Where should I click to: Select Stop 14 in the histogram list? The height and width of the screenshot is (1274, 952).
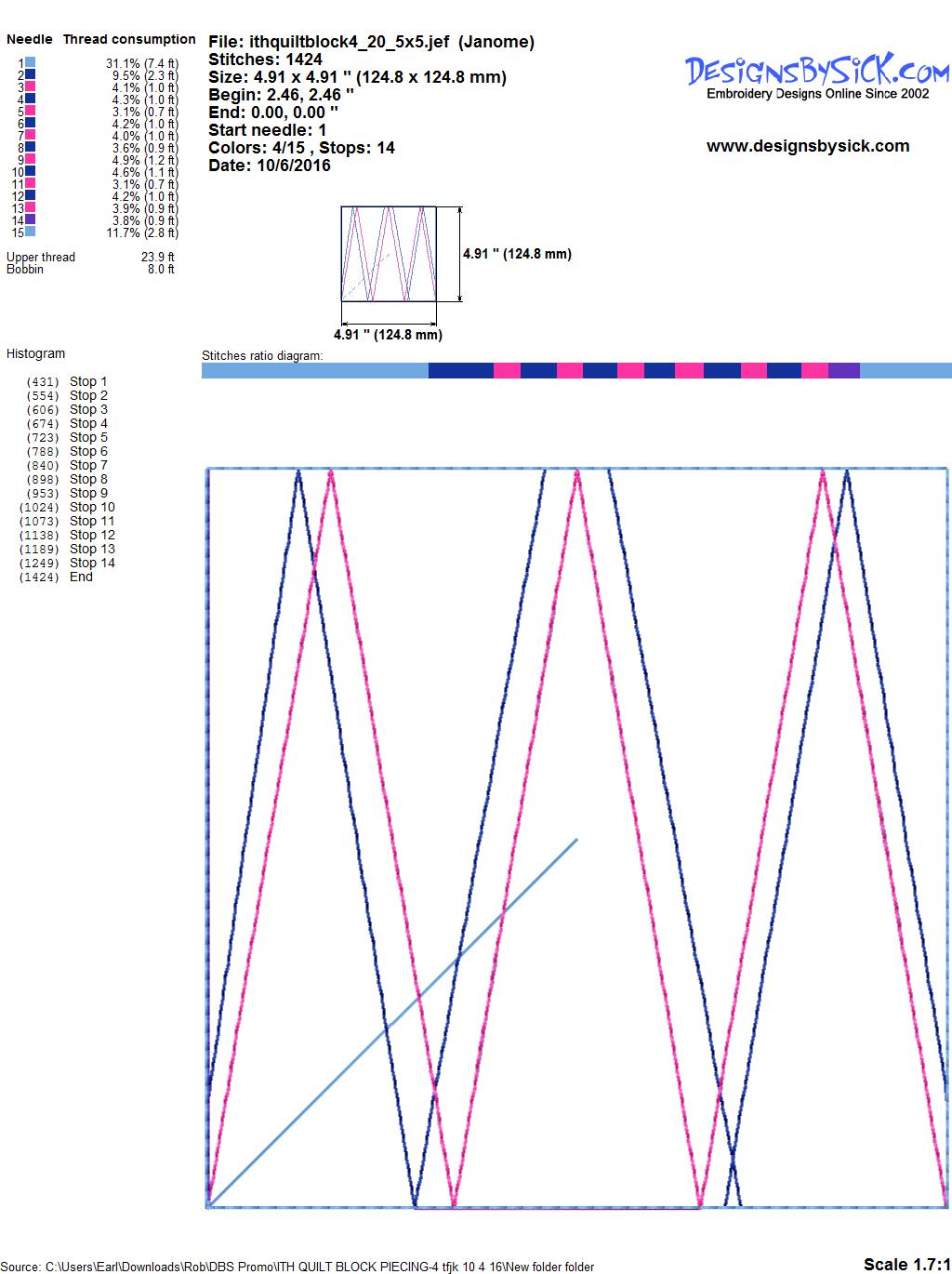click(x=92, y=563)
